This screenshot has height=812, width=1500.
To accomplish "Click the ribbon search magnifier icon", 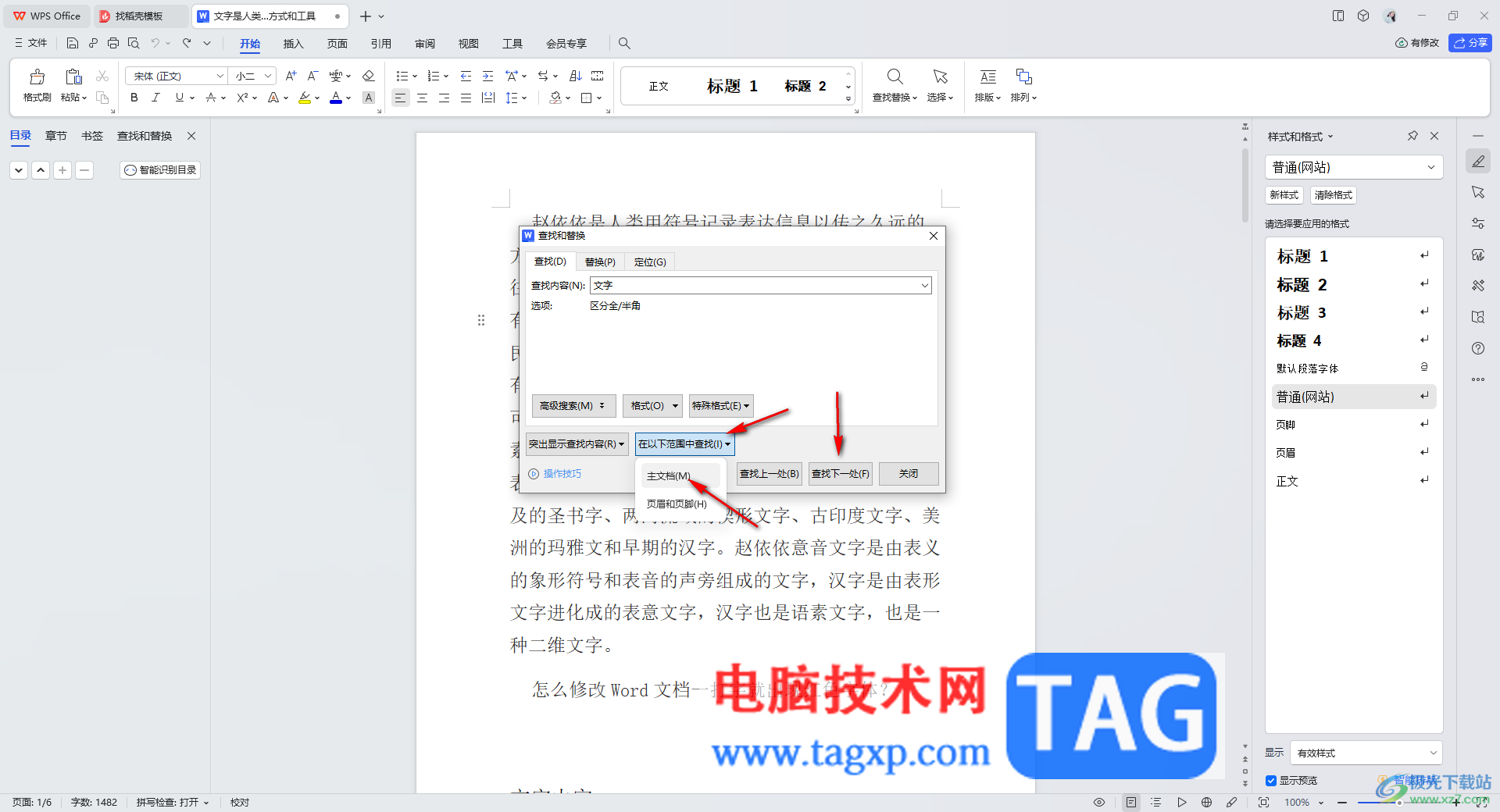I will [x=624, y=43].
